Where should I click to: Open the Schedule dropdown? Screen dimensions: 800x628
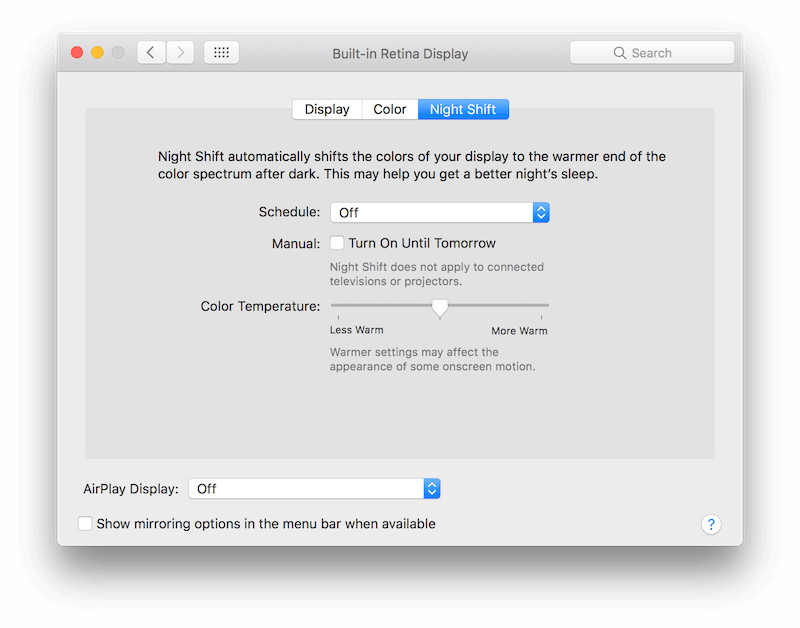click(x=435, y=212)
